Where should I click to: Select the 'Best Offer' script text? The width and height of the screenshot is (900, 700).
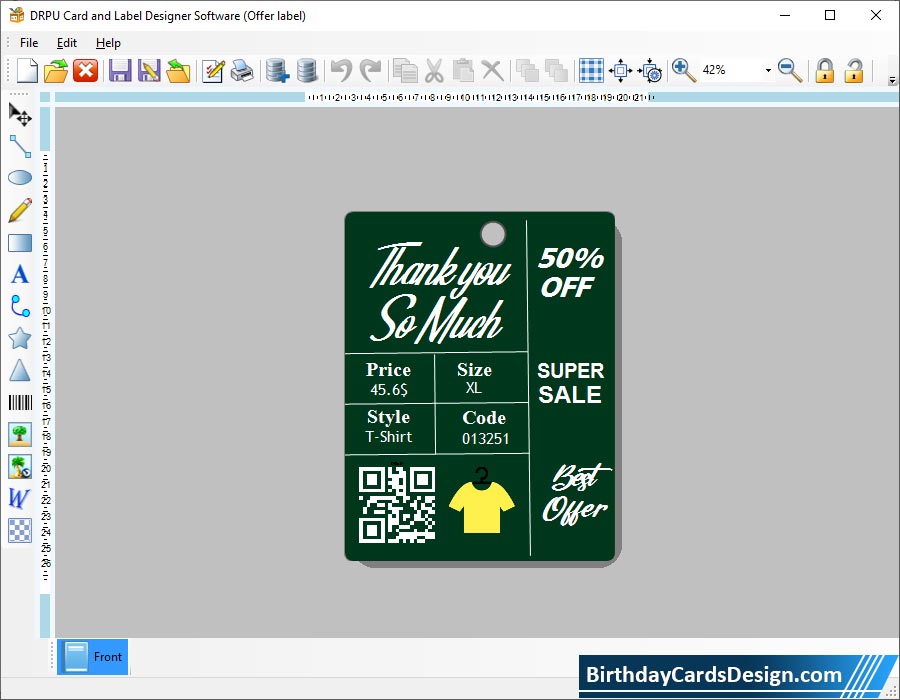pyautogui.click(x=576, y=494)
